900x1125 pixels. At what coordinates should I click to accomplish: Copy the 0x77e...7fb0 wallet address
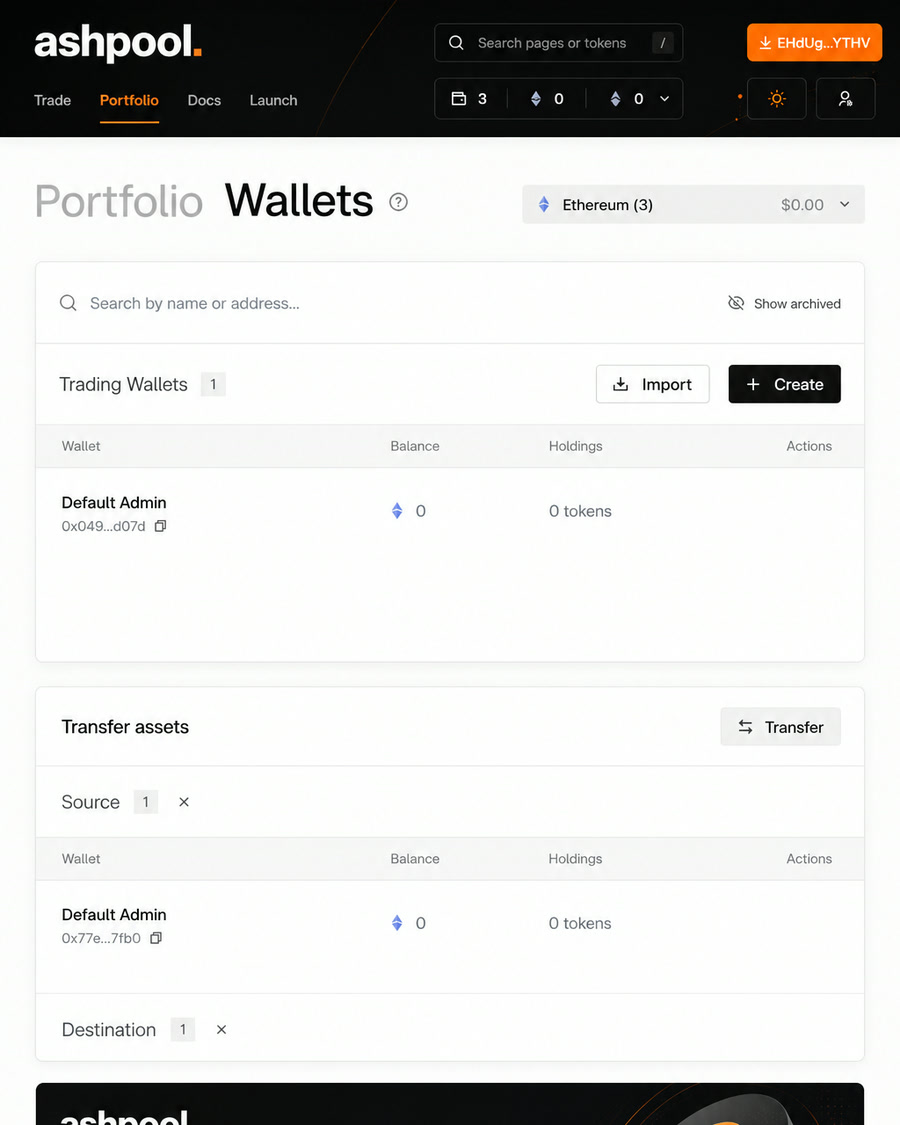tap(156, 938)
